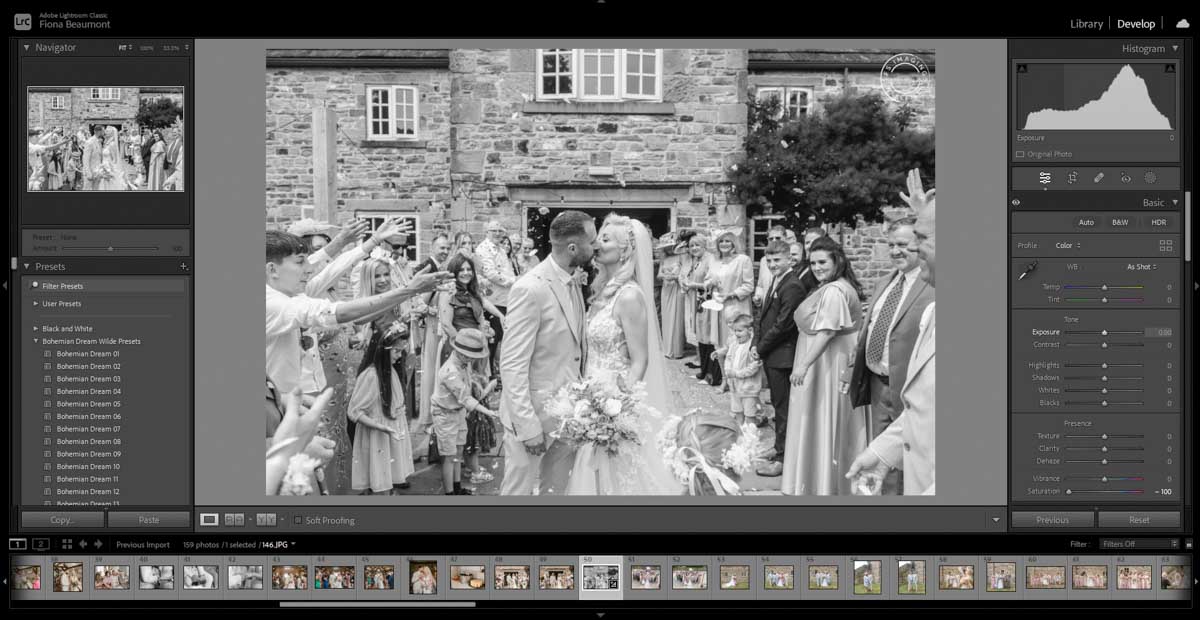Switch to Loupe view mode
Screen dimensions: 1200x620
pos(209,520)
